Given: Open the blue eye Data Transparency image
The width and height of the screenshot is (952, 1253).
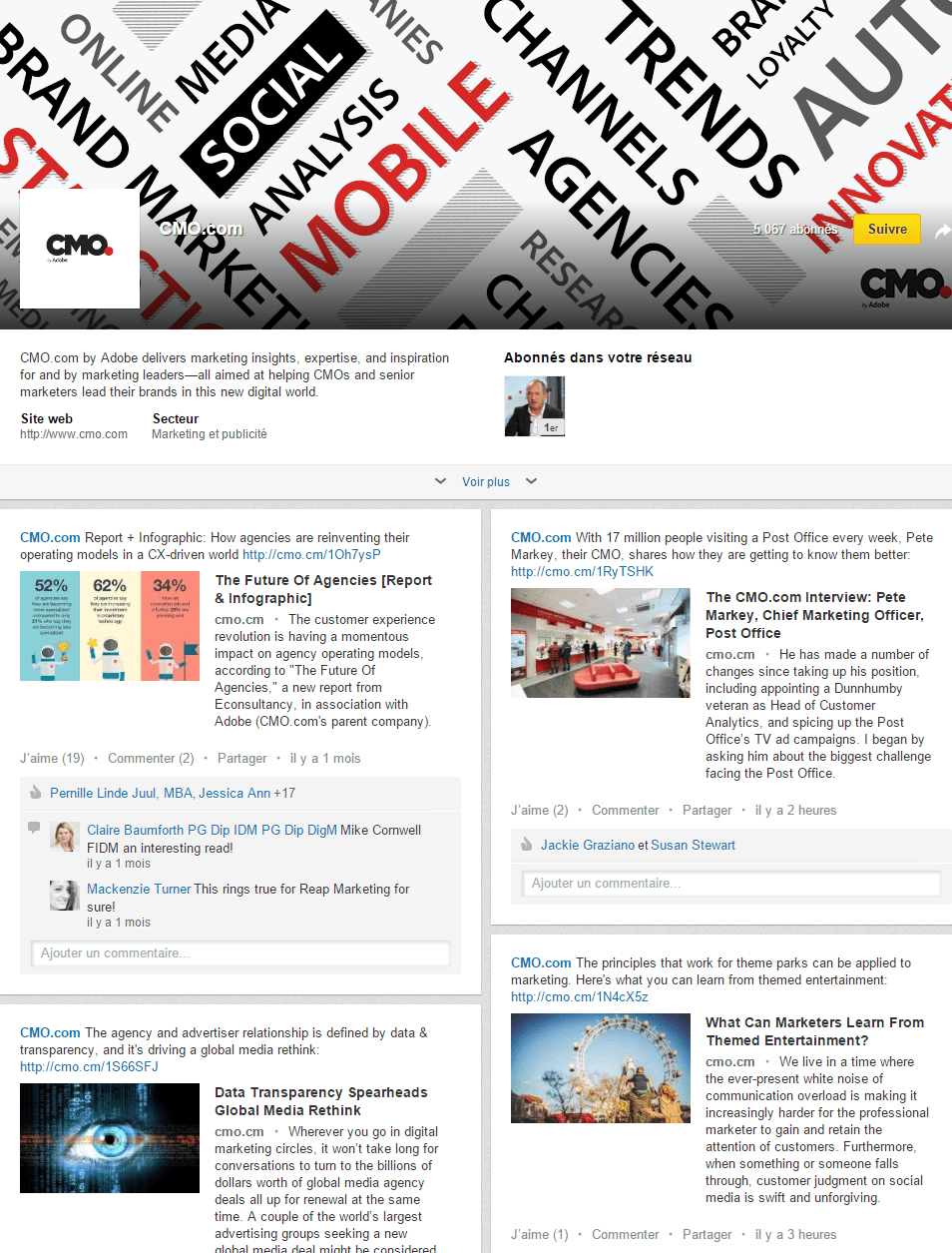Looking at the screenshot, I should pos(110,1138).
